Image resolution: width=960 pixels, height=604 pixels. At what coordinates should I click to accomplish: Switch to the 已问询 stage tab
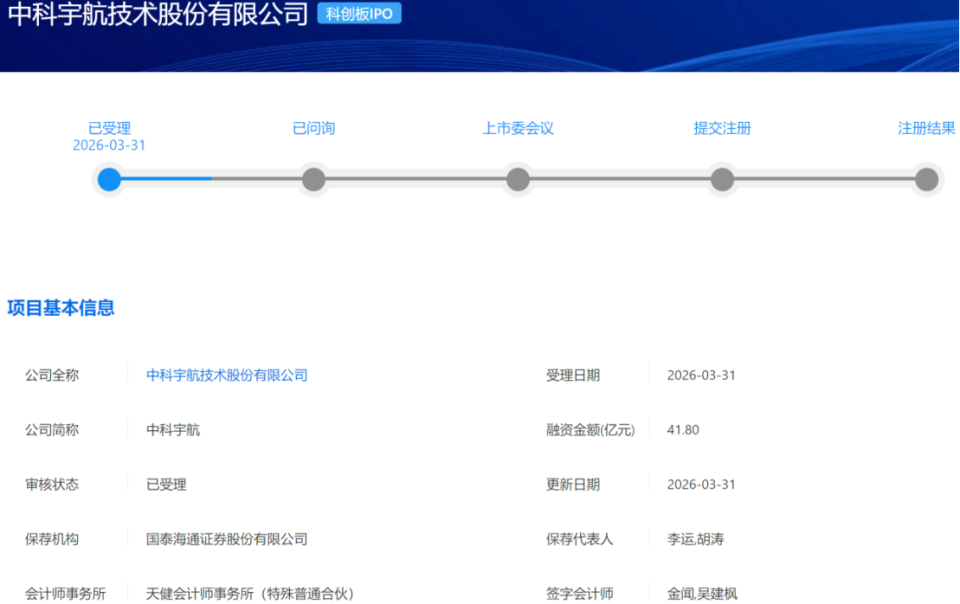click(313, 128)
